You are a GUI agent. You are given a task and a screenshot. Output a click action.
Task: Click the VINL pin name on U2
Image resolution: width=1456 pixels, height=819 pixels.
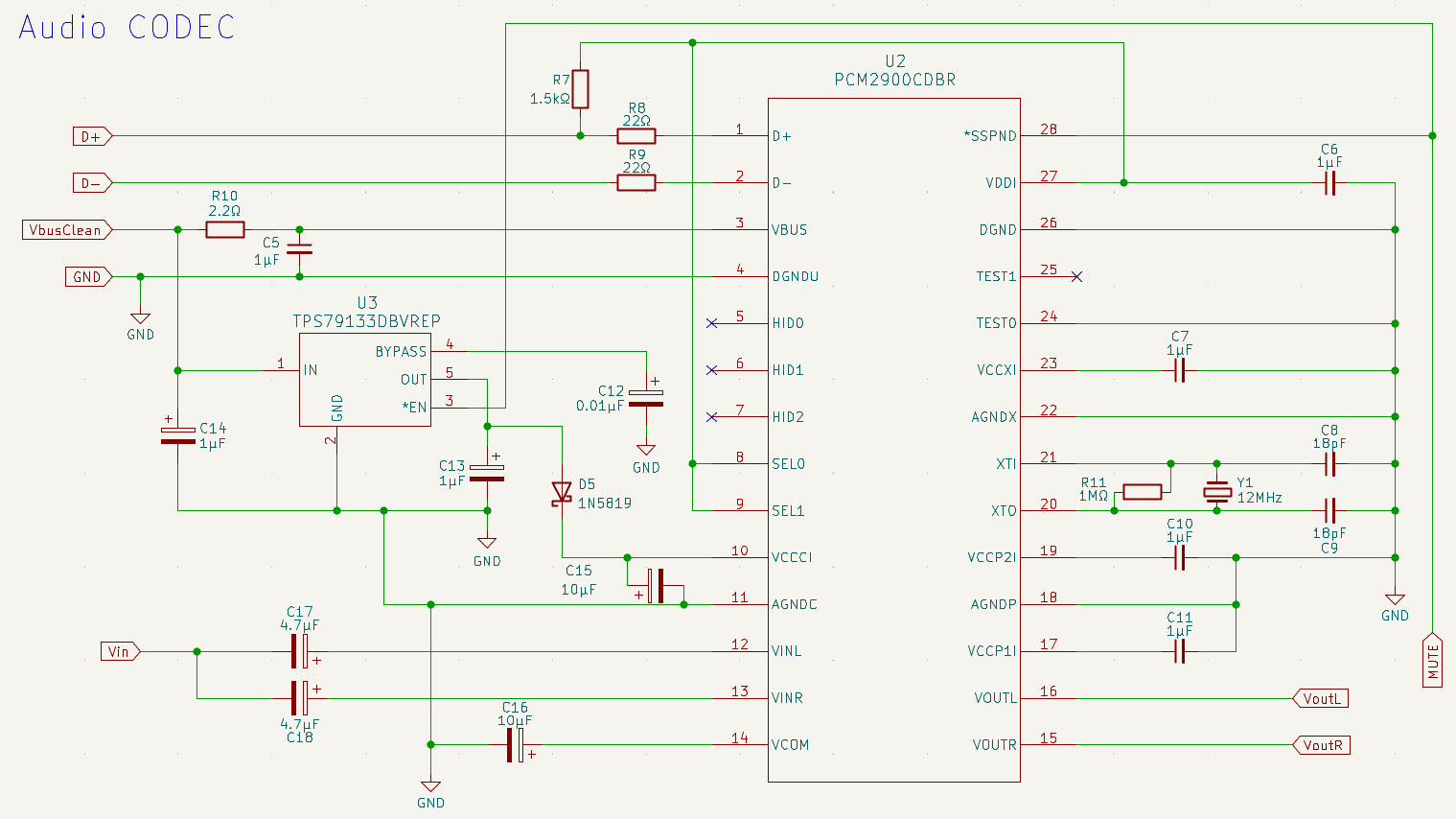787,651
